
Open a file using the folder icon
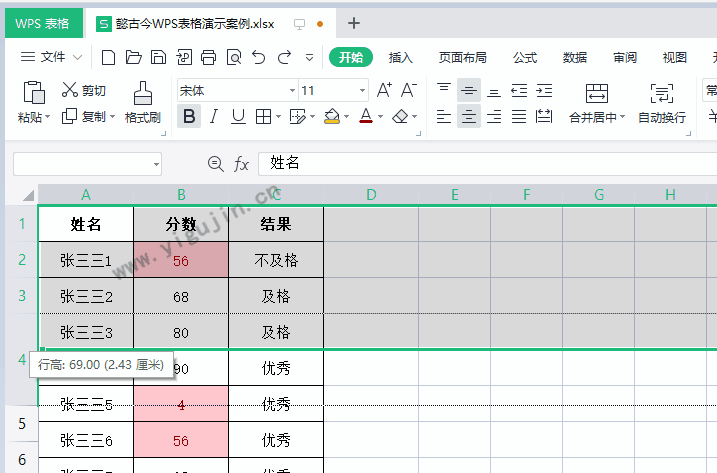click(x=134, y=58)
